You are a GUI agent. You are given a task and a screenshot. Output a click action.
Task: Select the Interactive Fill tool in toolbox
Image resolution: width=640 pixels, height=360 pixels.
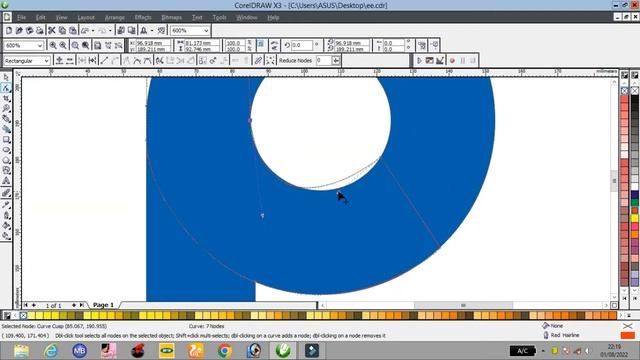click(x=6, y=236)
